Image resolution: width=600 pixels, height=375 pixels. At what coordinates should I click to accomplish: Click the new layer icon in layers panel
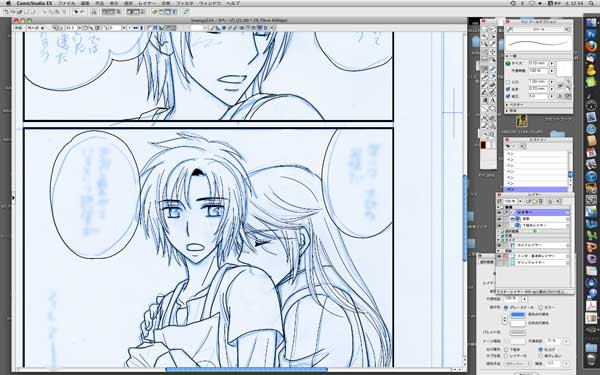point(528,201)
